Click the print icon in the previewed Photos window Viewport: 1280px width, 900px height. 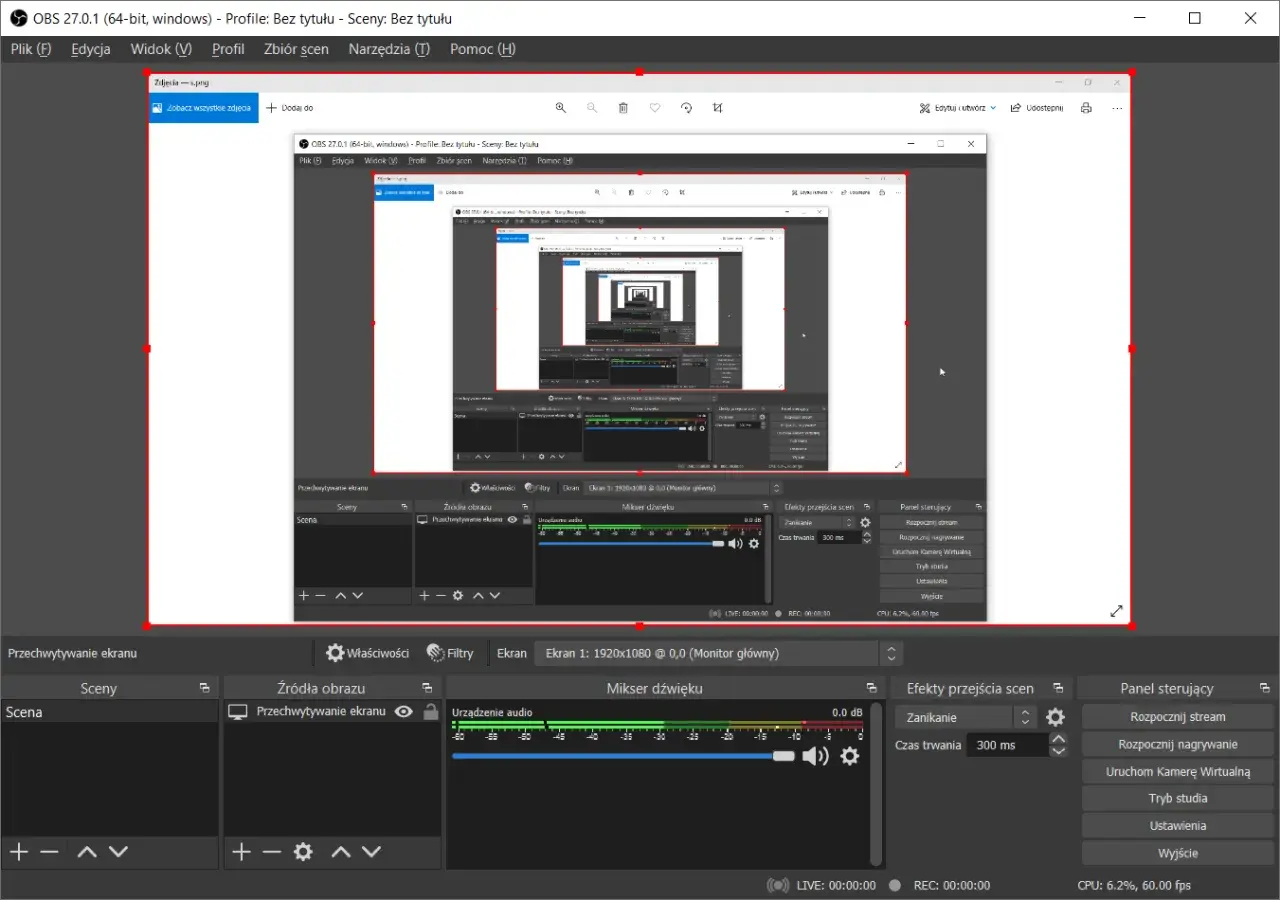point(1086,108)
